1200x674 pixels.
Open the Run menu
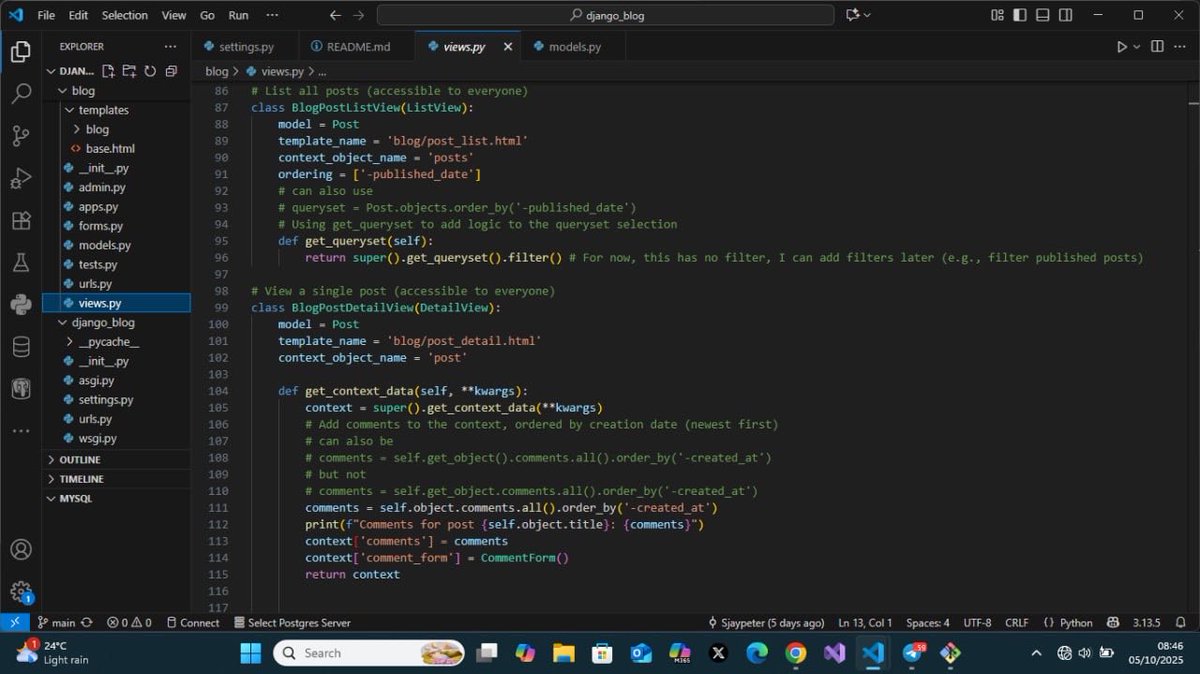[238, 15]
